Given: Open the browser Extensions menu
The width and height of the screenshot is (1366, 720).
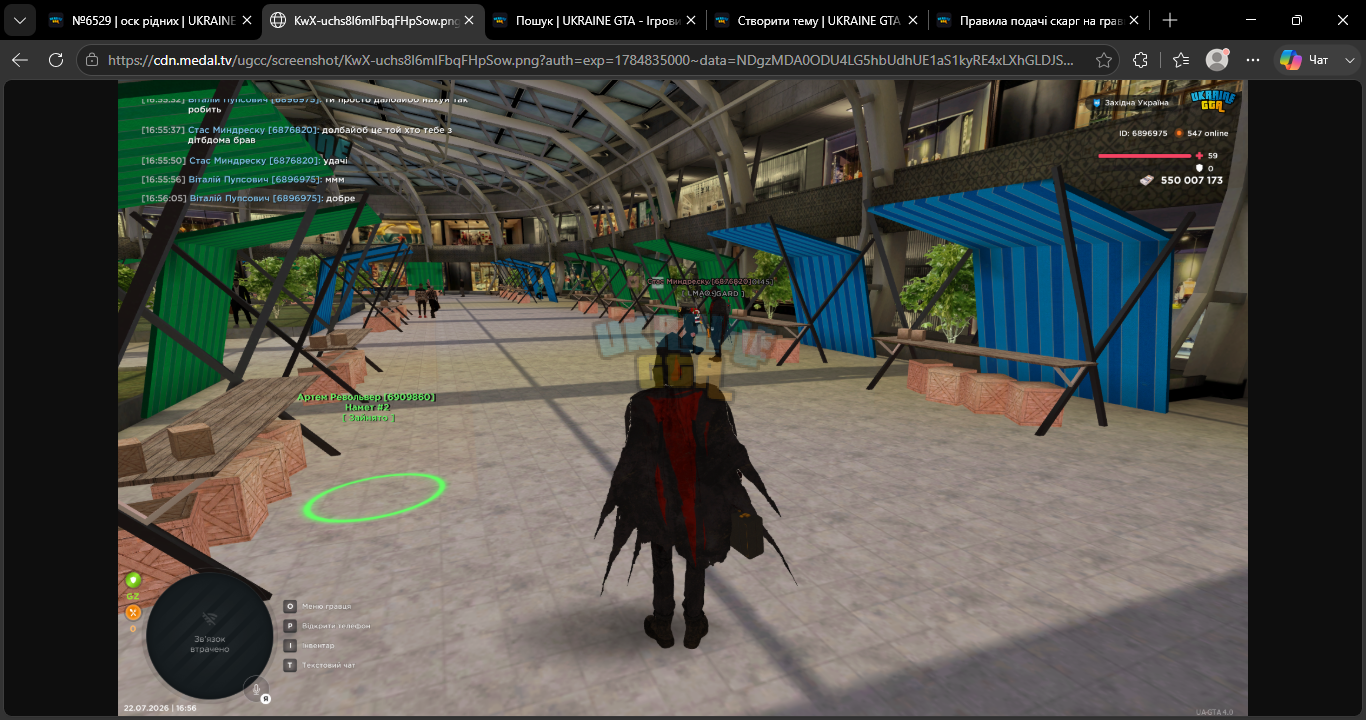Looking at the screenshot, I should pyautogui.click(x=1140, y=60).
